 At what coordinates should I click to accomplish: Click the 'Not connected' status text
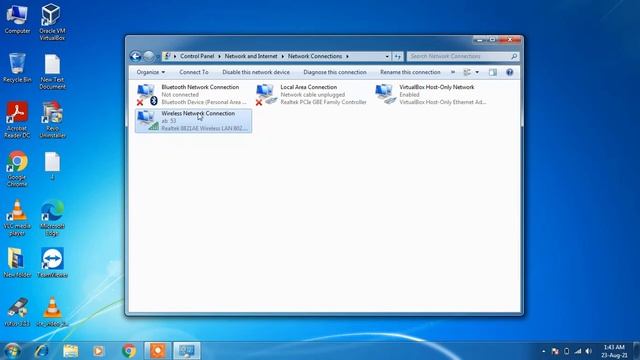180,95
